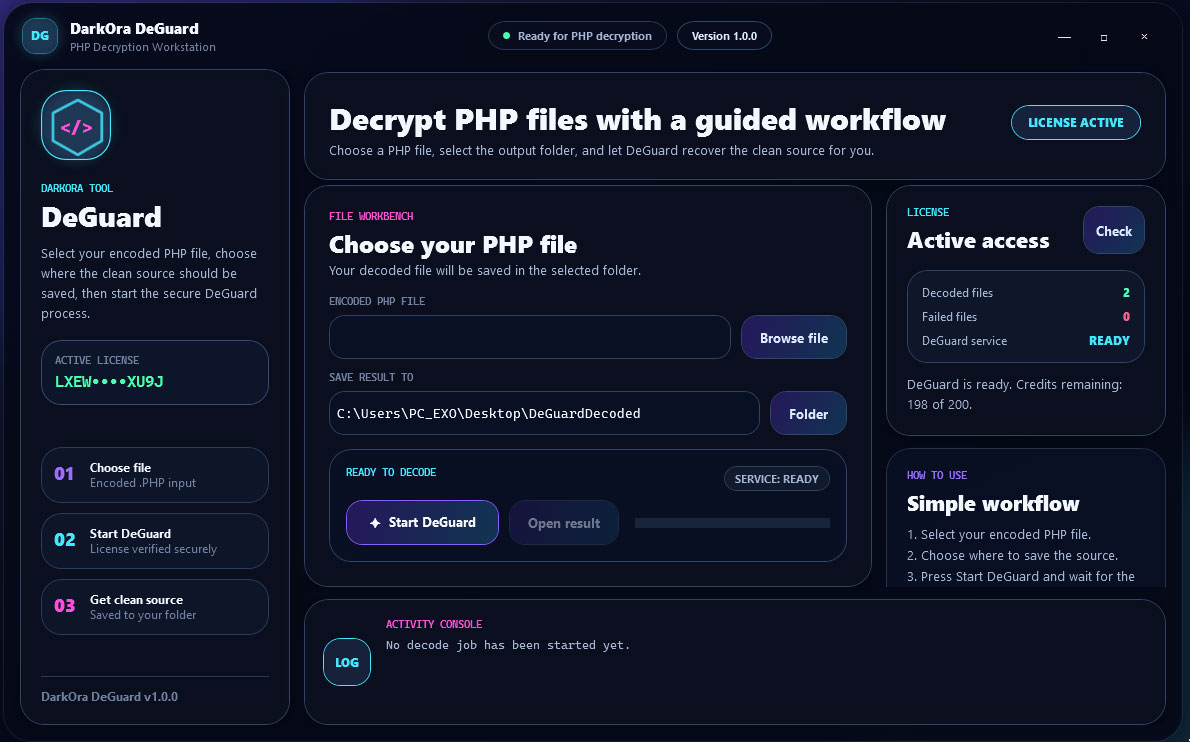
Task: Click the hexagon code icon in sidebar
Action: coord(76,125)
